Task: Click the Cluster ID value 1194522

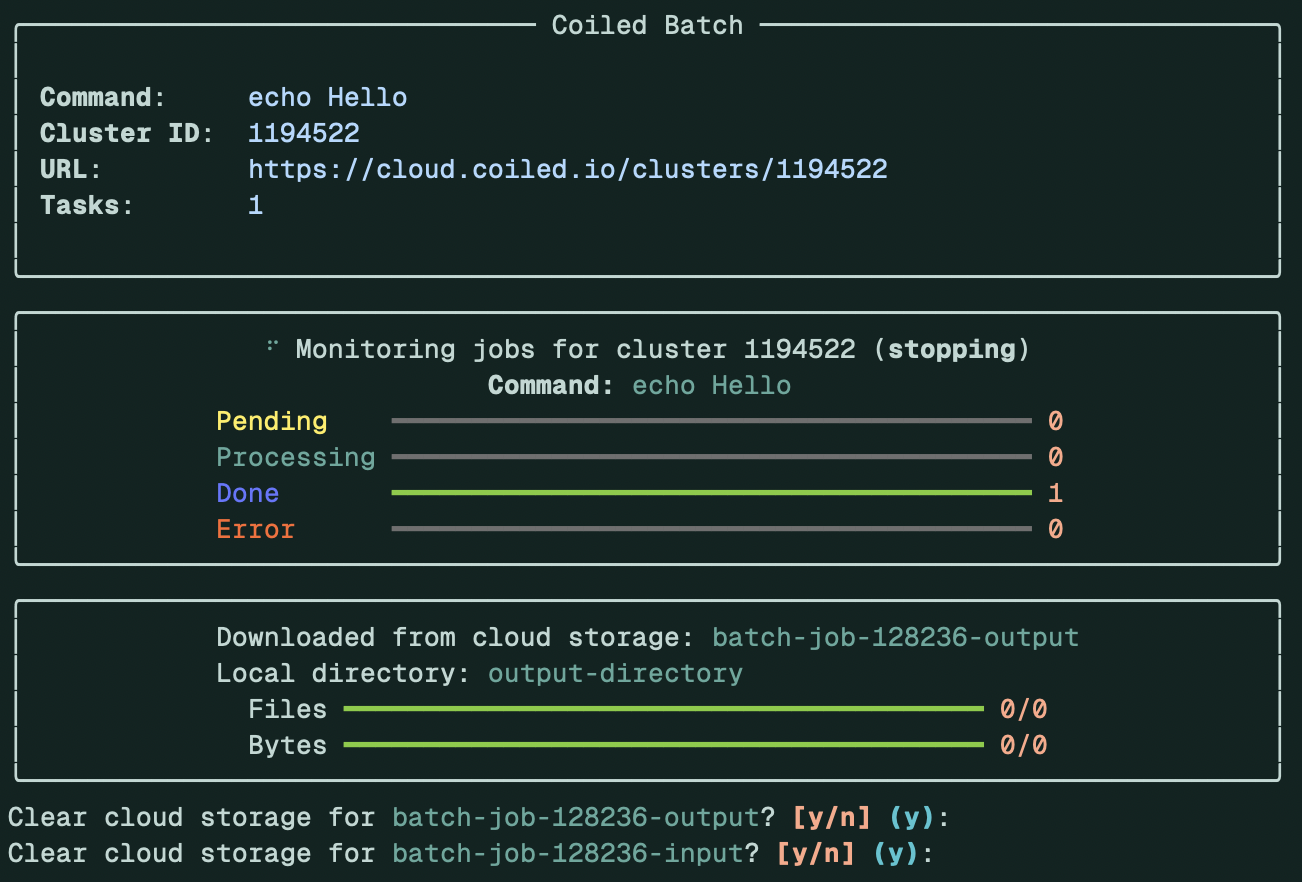Action: pyautogui.click(x=303, y=133)
